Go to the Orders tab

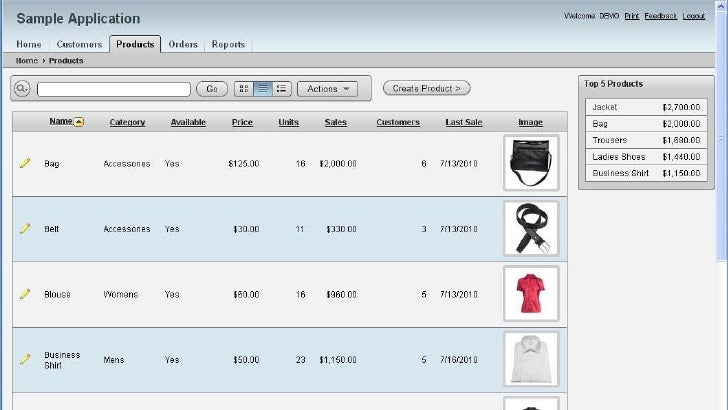point(183,44)
